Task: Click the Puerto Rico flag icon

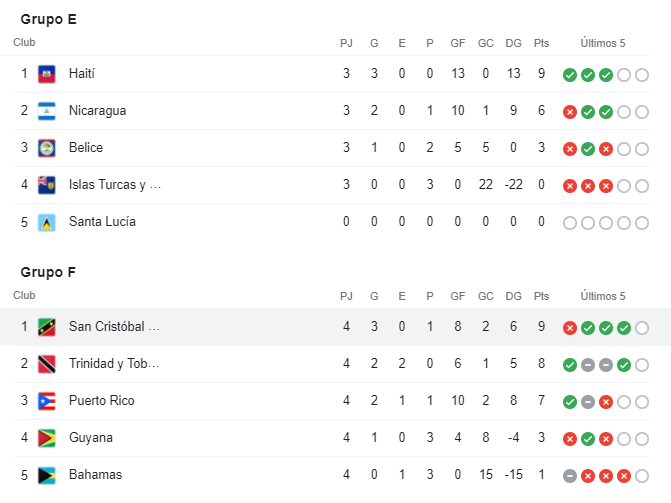Action: tap(46, 401)
